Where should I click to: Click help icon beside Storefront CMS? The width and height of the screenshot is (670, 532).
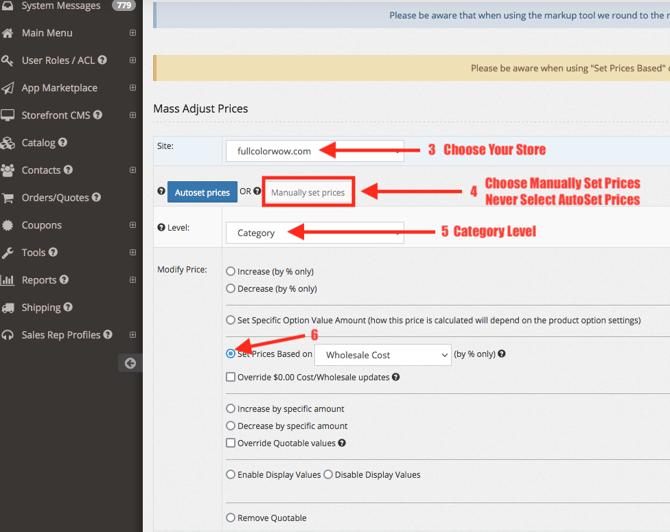point(98,115)
